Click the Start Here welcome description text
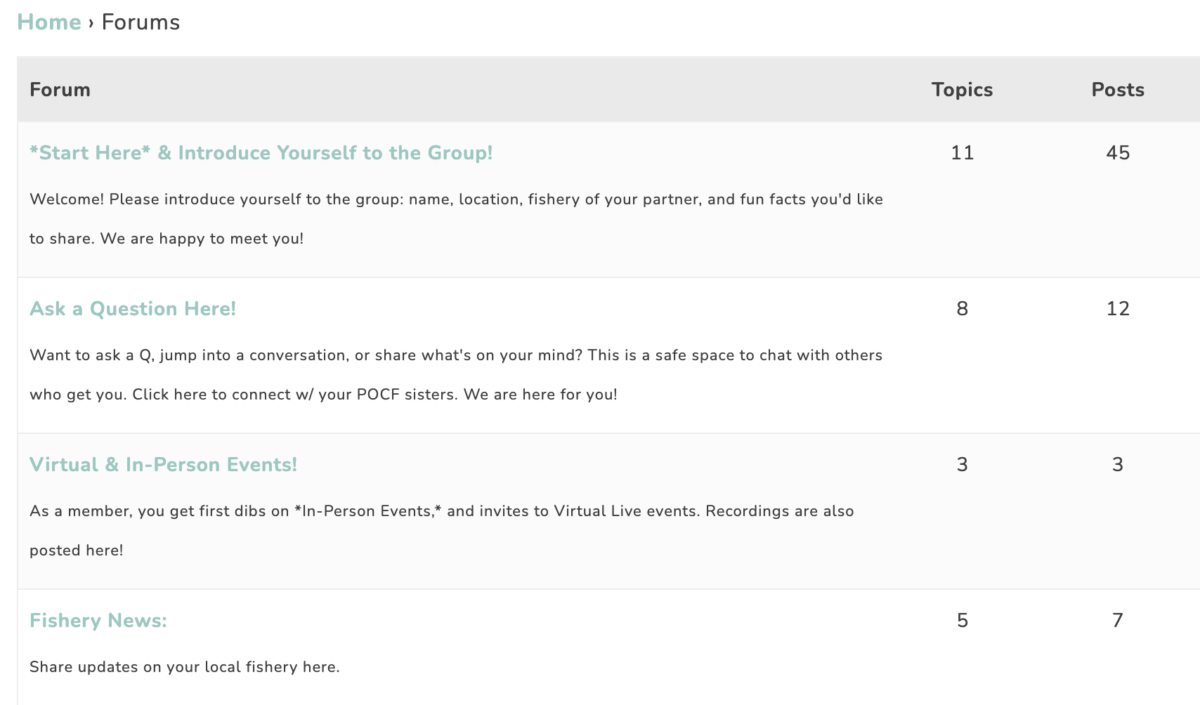 455,199
